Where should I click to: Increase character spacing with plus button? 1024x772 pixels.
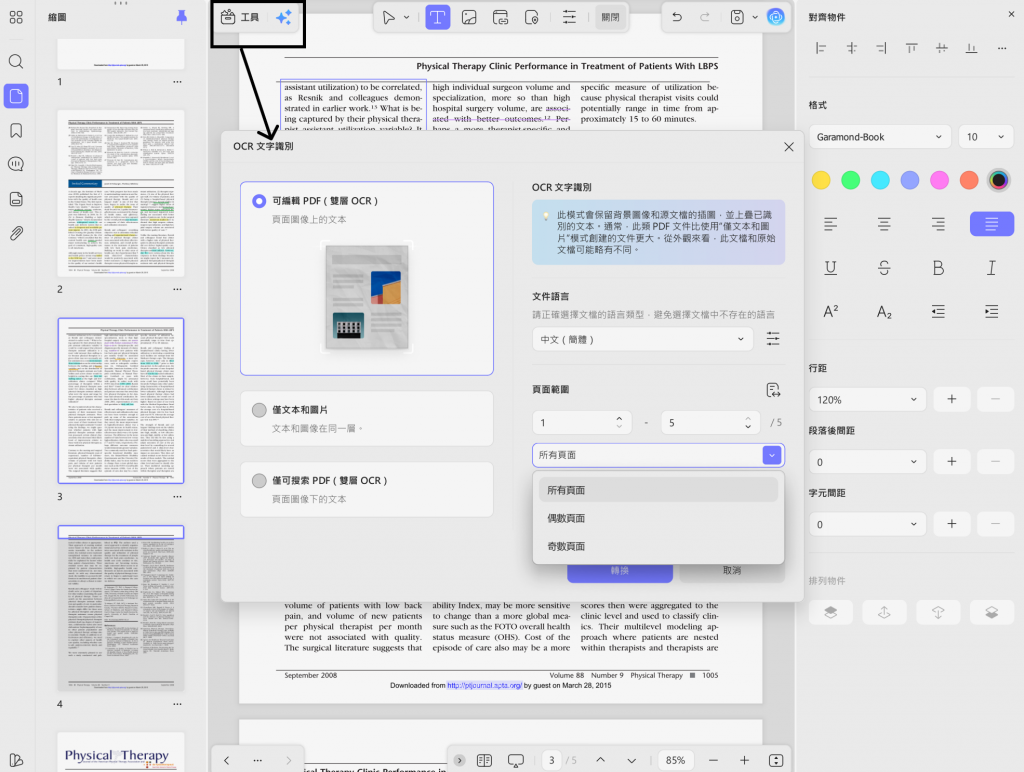pos(952,524)
